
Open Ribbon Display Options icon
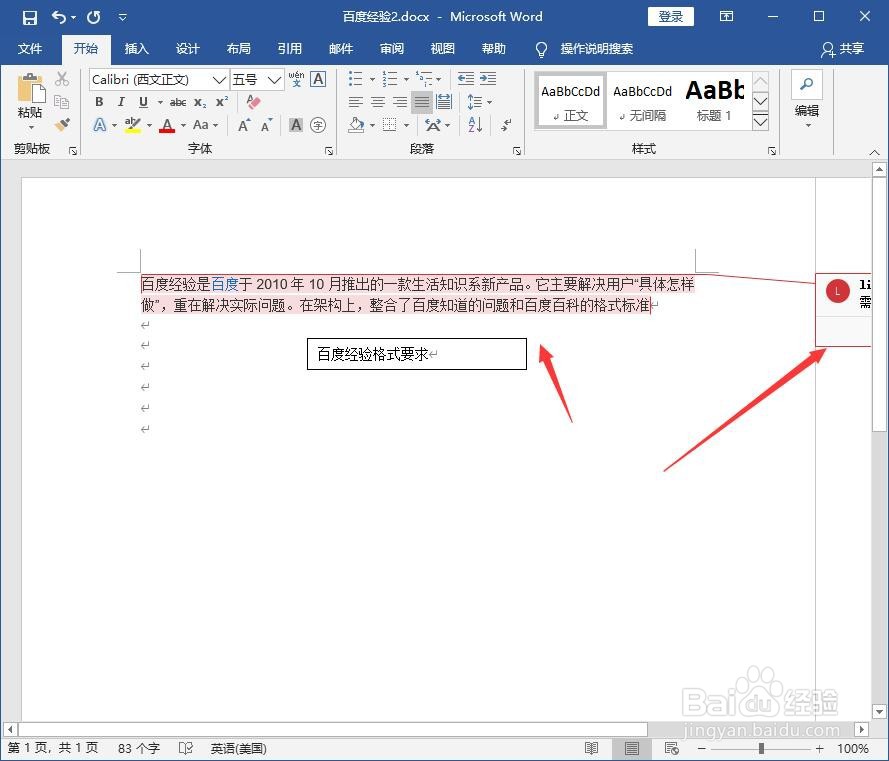click(x=726, y=16)
